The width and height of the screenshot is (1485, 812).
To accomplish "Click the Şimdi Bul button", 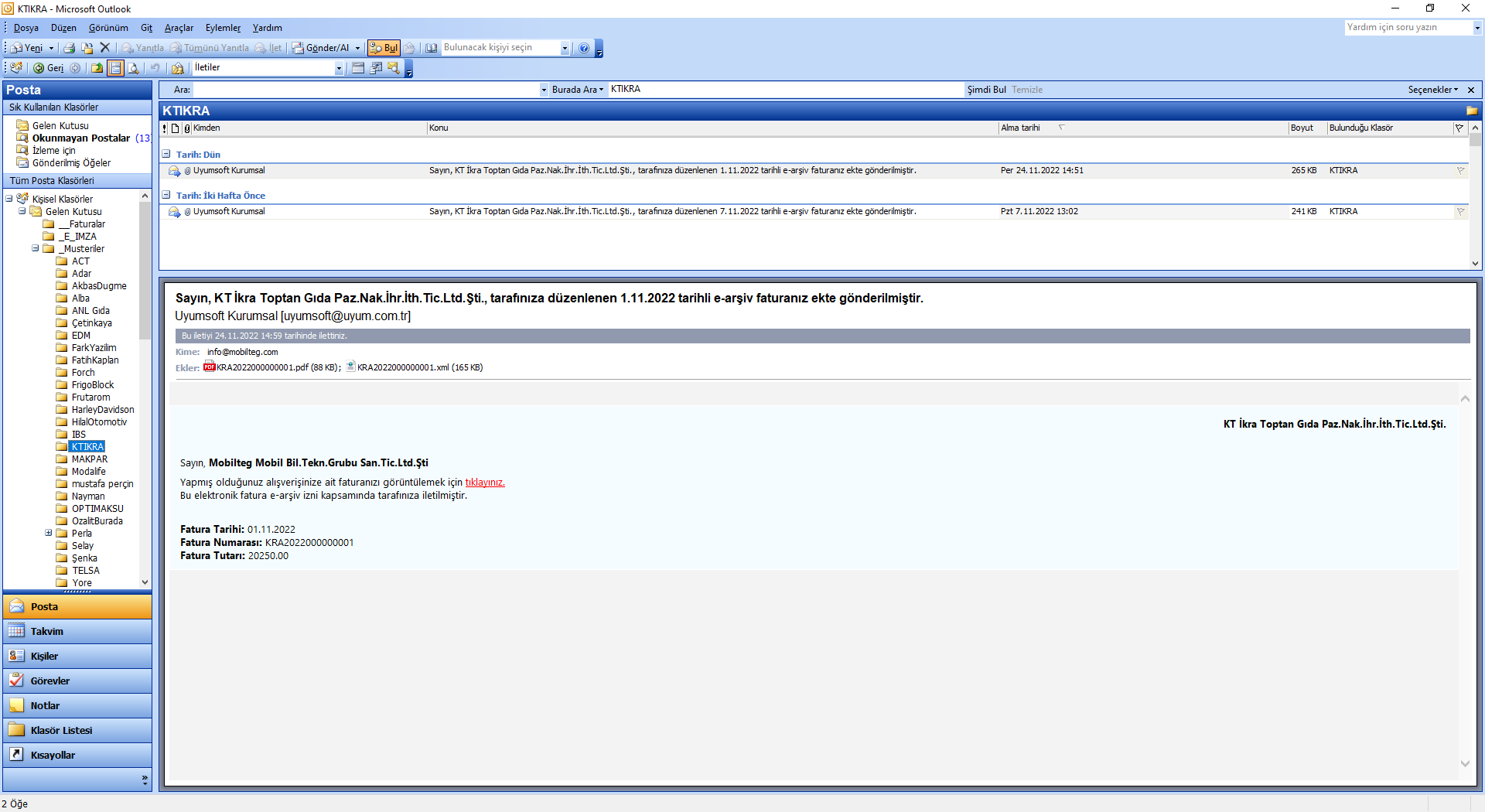I will (986, 90).
